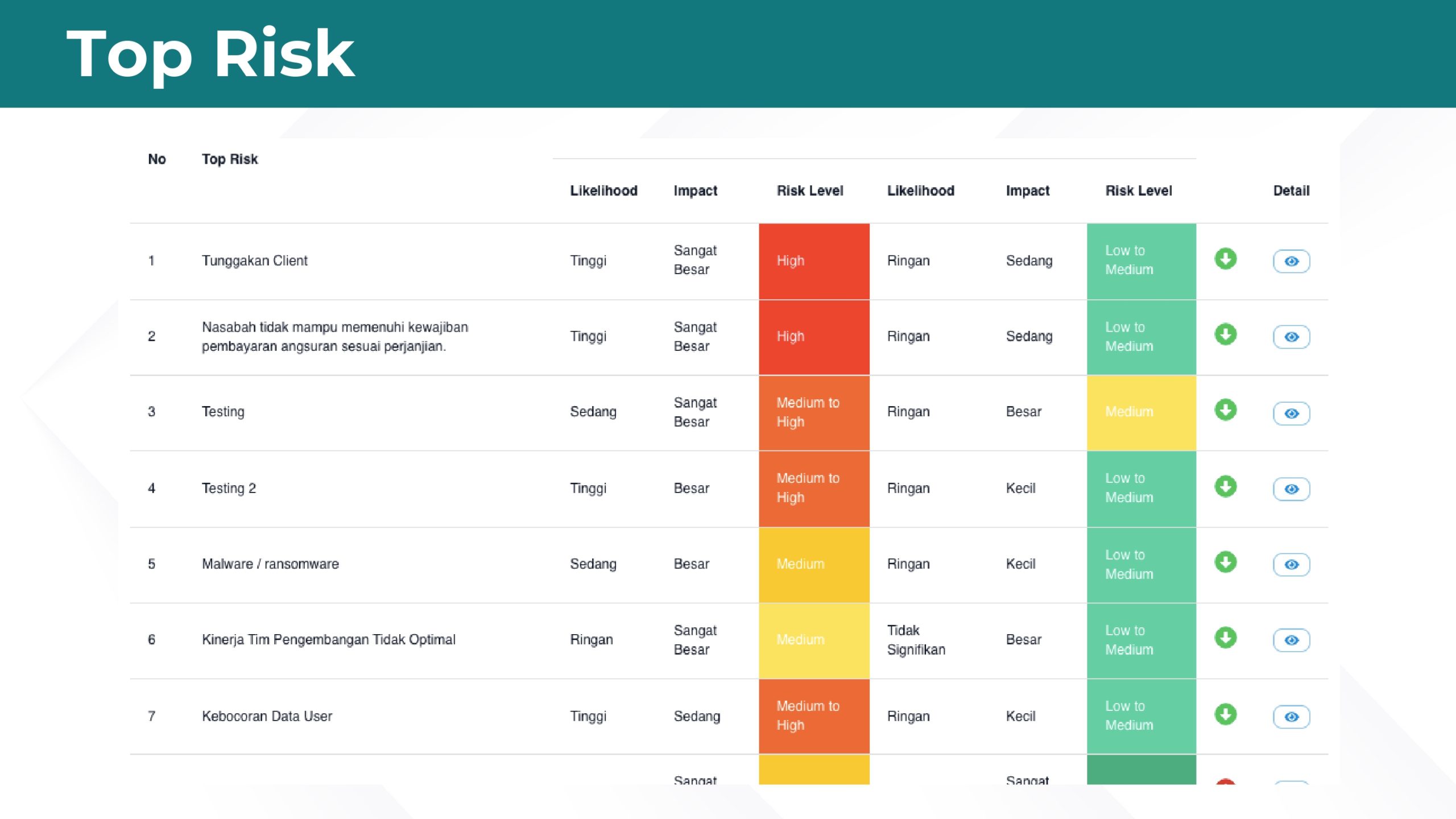Open eye detail button for Nasabah row
The image size is (1456, 819).
pyautogui.click(x=1291, y=337)
